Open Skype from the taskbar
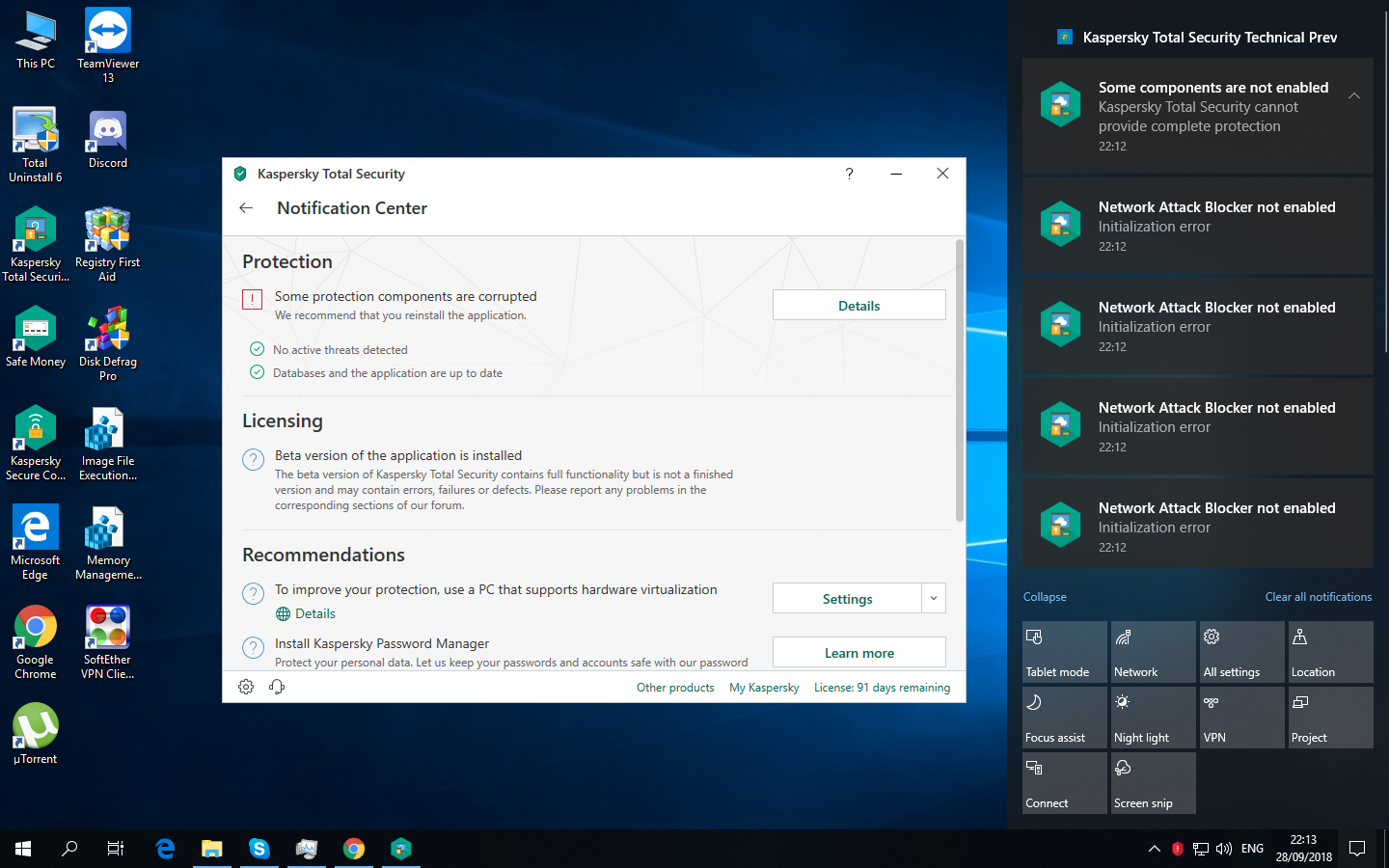Viewport: 1389px width, 868px height. coord(259,849)
